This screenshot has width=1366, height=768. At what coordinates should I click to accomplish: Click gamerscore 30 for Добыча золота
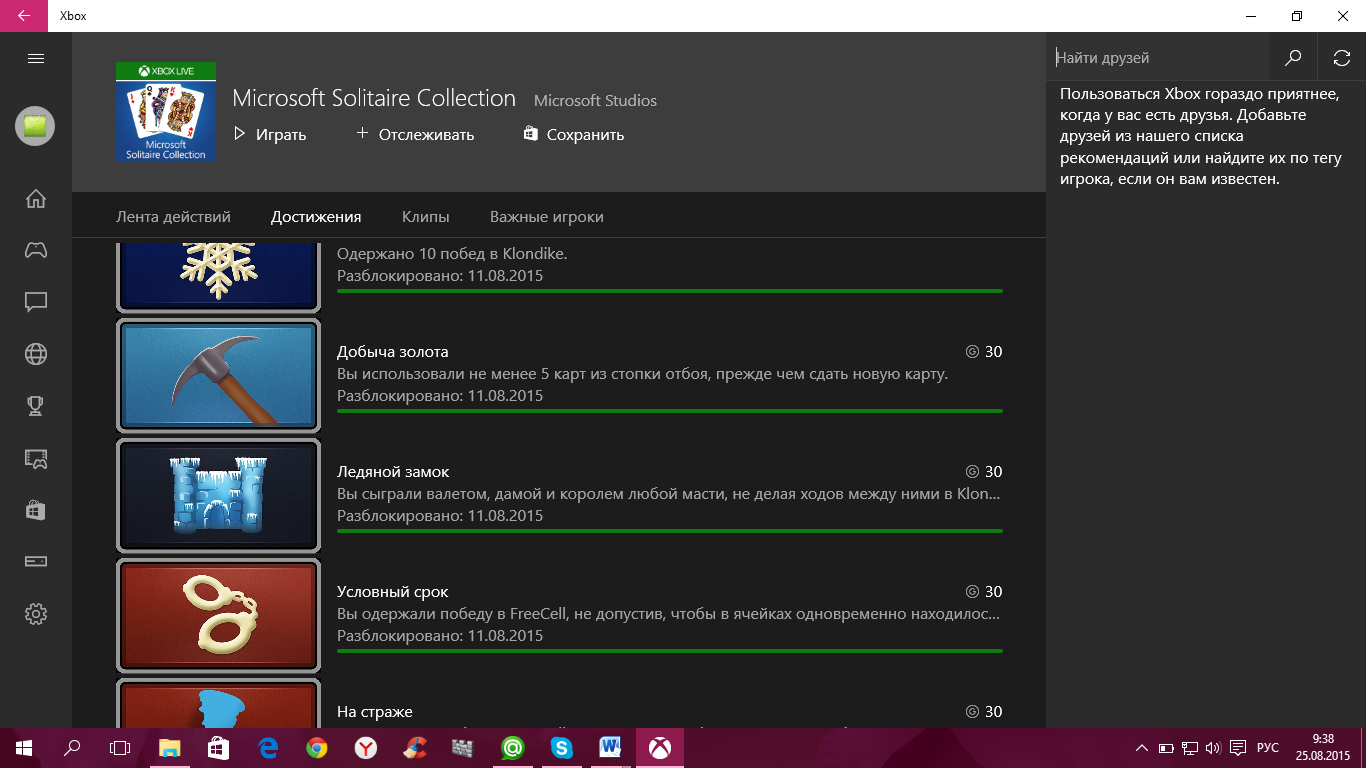click(x=984, y=352)
